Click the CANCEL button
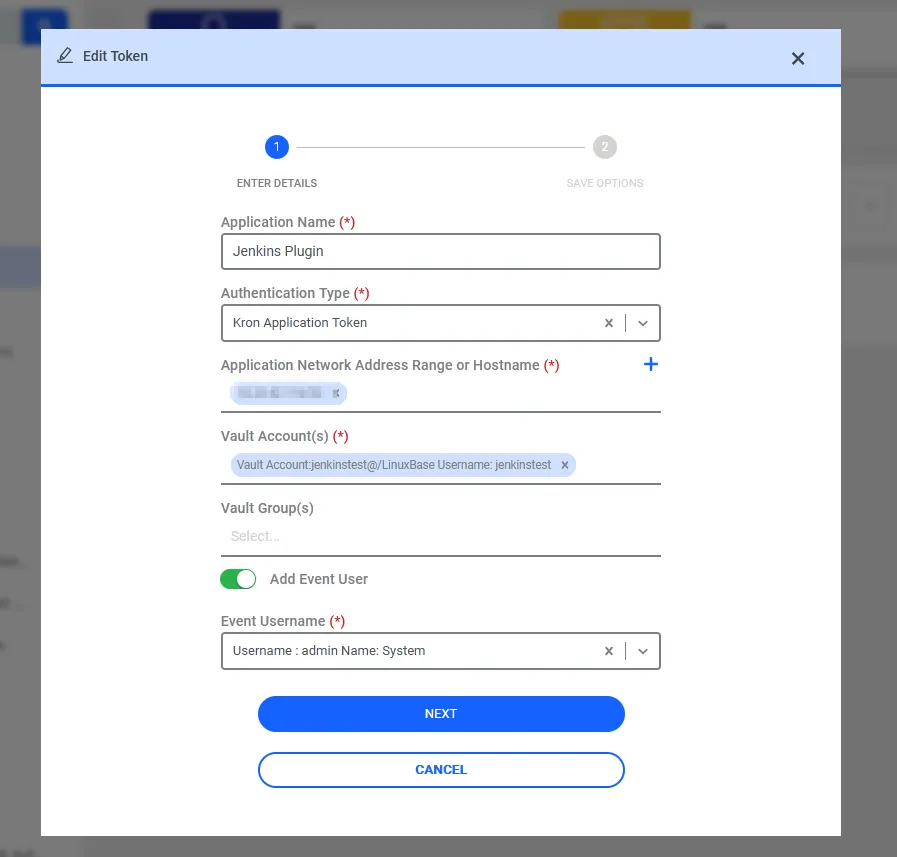897x857 pixels. click(441, 770)
